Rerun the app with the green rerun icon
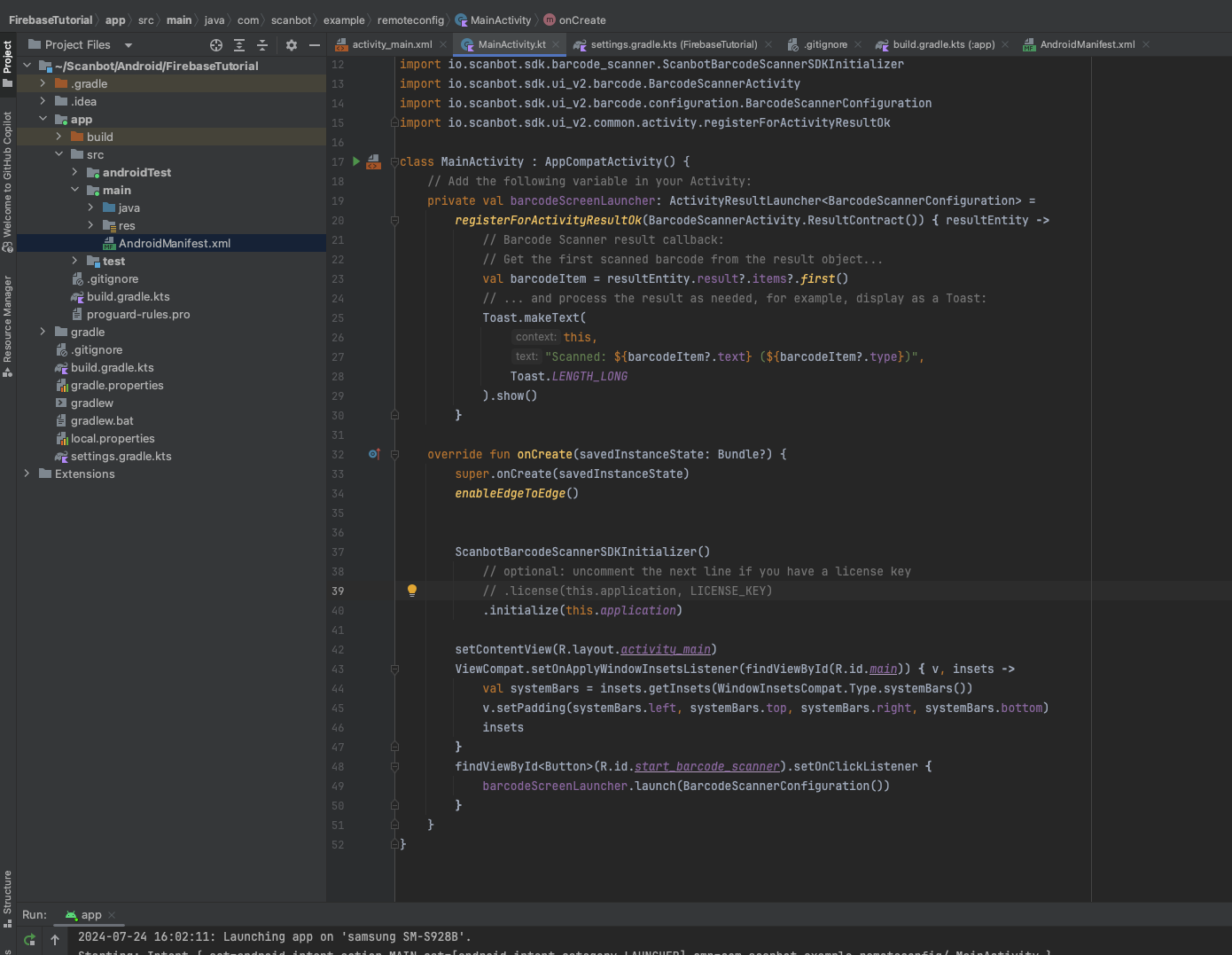Image resolution: width=1232 pixels, height=955 pixels. [28, 938]
